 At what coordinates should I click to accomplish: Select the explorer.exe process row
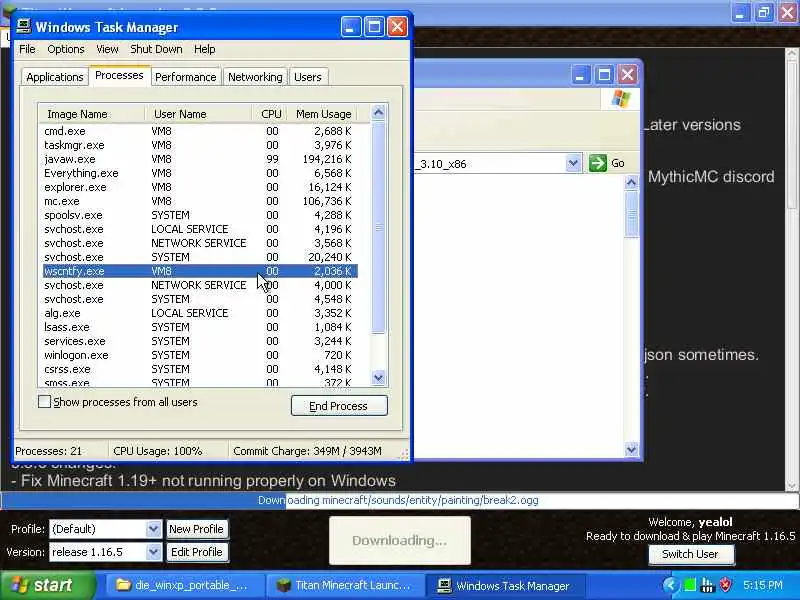(200, 187)
